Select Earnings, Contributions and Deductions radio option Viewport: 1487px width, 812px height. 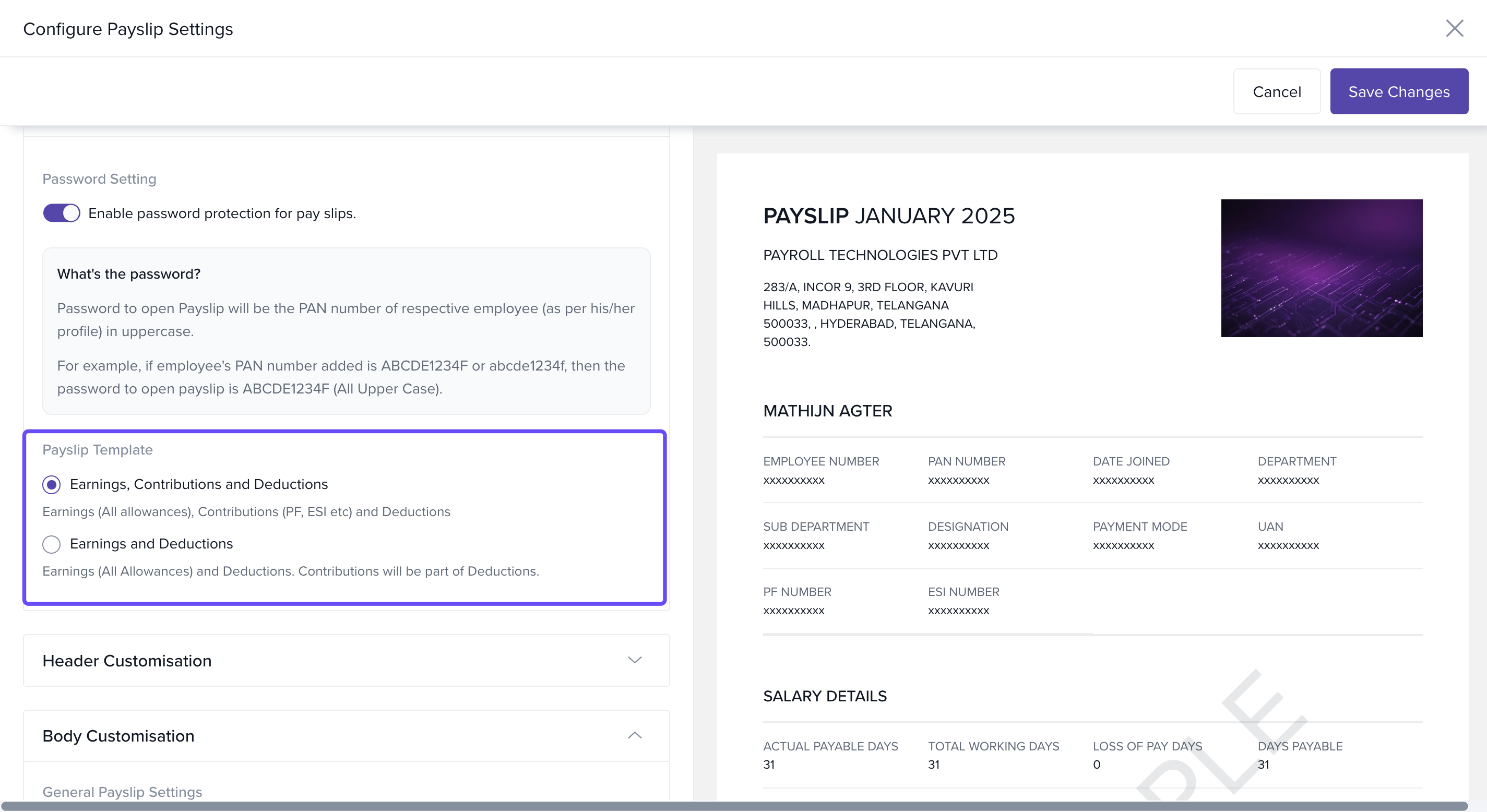(x=51, y=484)
